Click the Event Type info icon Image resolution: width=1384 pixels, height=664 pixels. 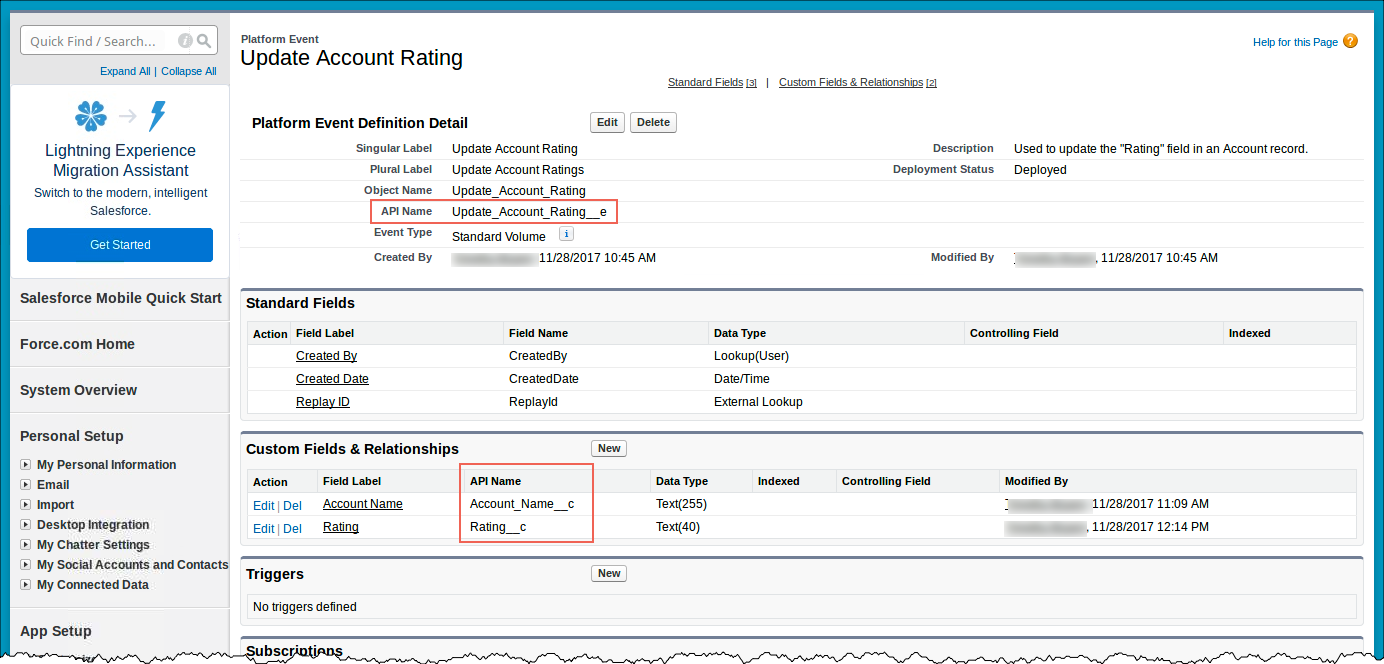coord(566,234)
